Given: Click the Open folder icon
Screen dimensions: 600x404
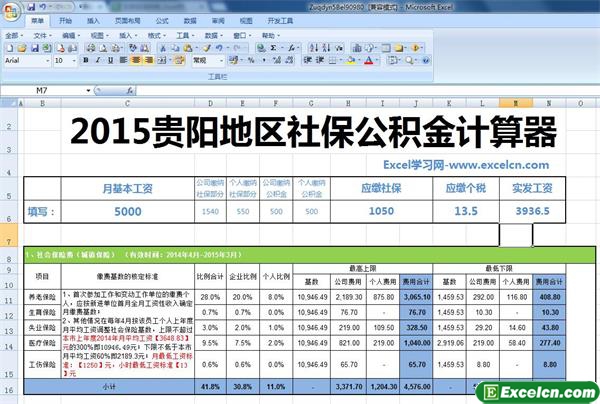Looking at the screenshot, I should (22, 48).
